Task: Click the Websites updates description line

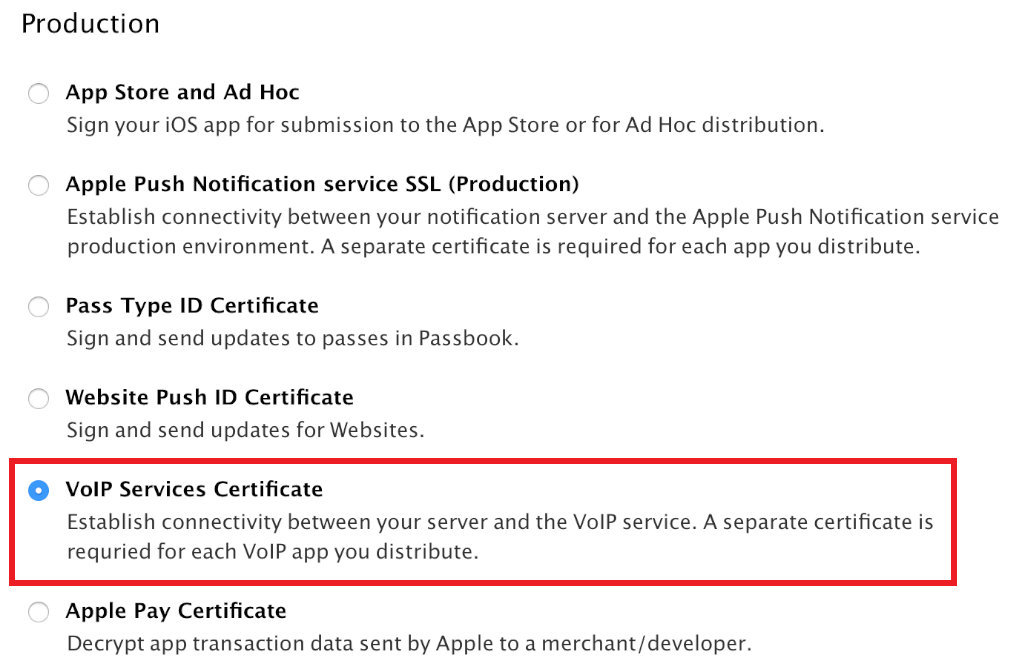Action: point(245,430)
